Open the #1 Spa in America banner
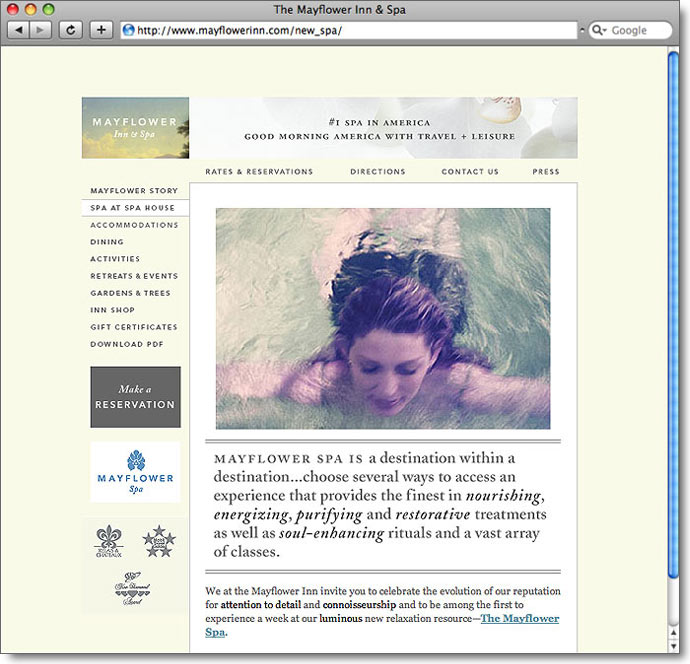690x664 pixels. (383, 128)
